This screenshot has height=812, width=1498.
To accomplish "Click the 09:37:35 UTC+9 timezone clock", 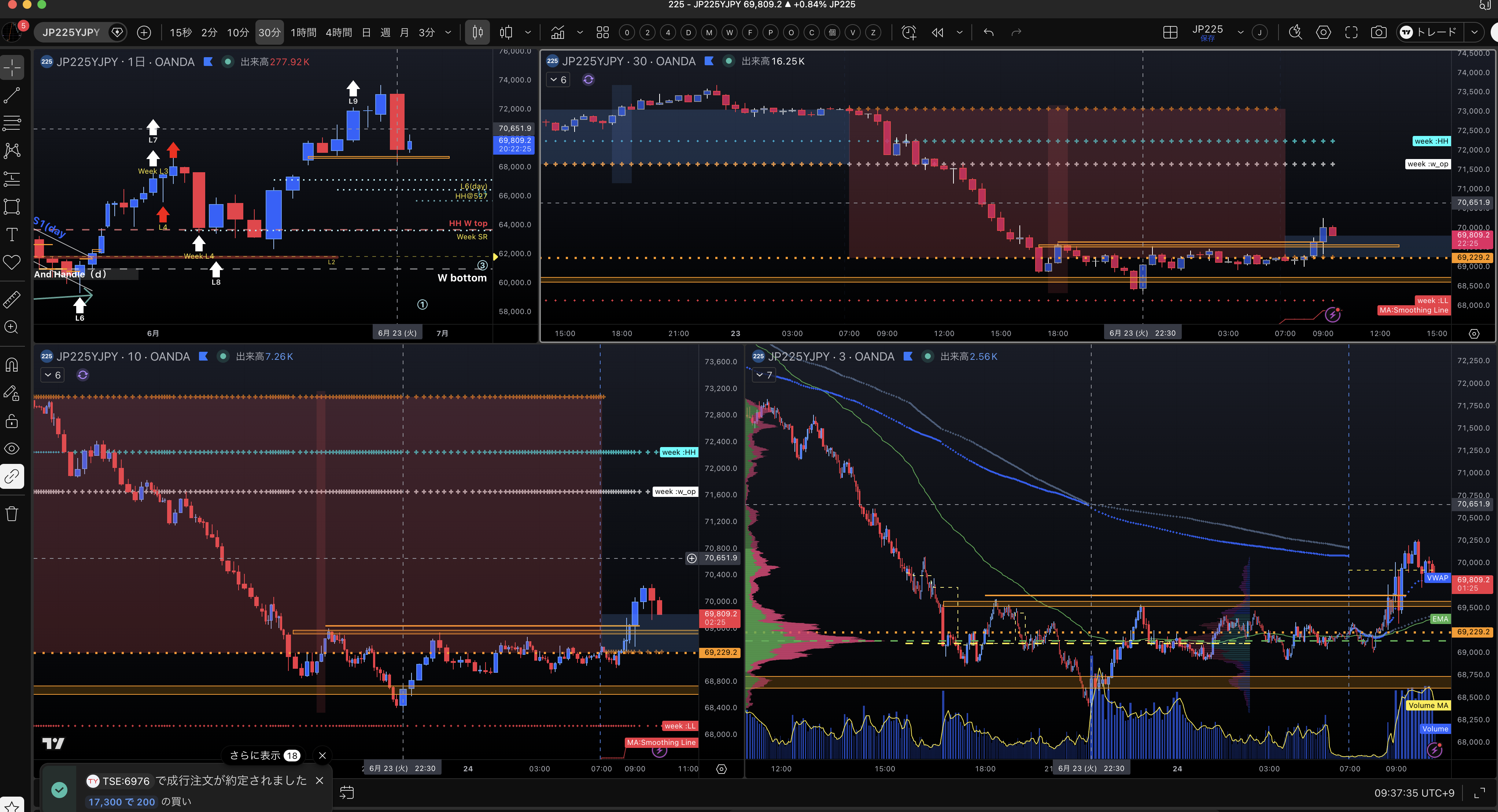I will pos(1414,793).
